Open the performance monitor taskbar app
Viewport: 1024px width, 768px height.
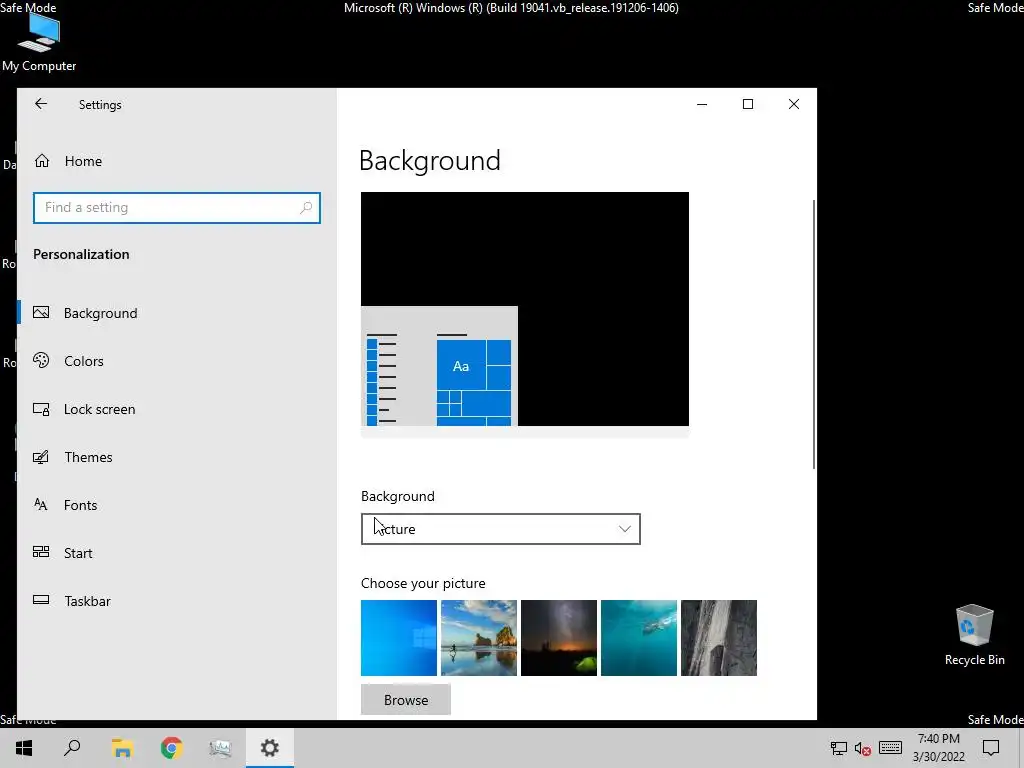point(220,748)
